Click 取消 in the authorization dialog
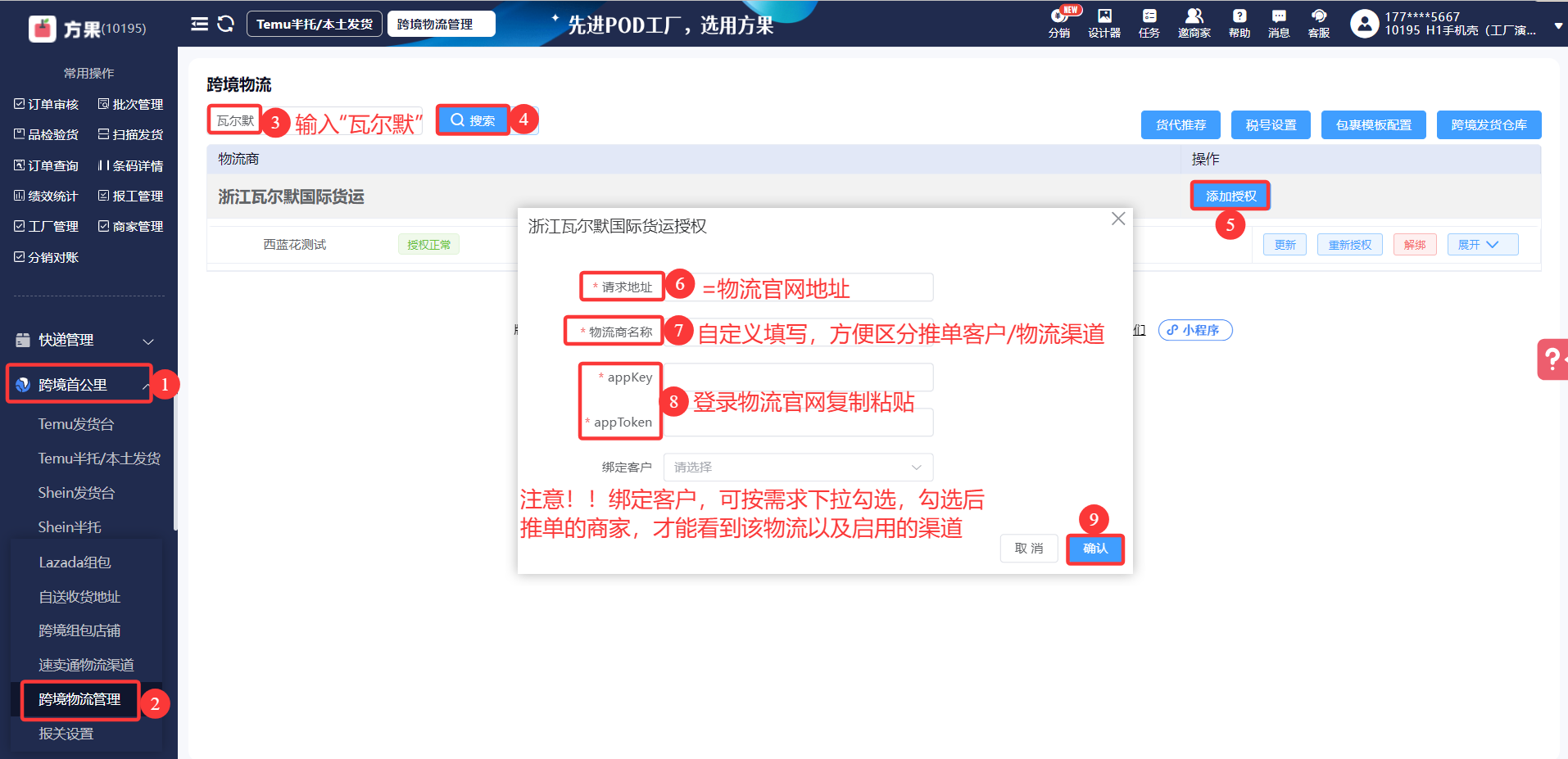 pos(1029,549)
